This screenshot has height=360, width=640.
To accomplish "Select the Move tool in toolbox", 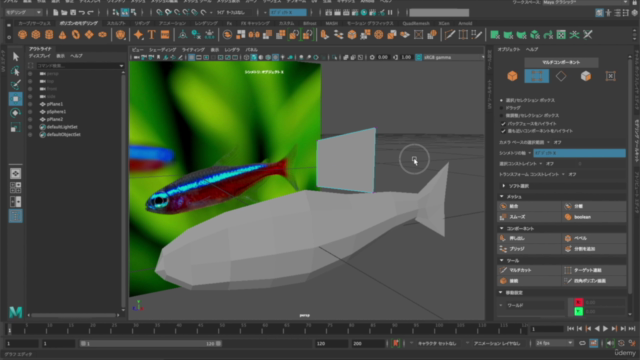I will pos(16,99).
